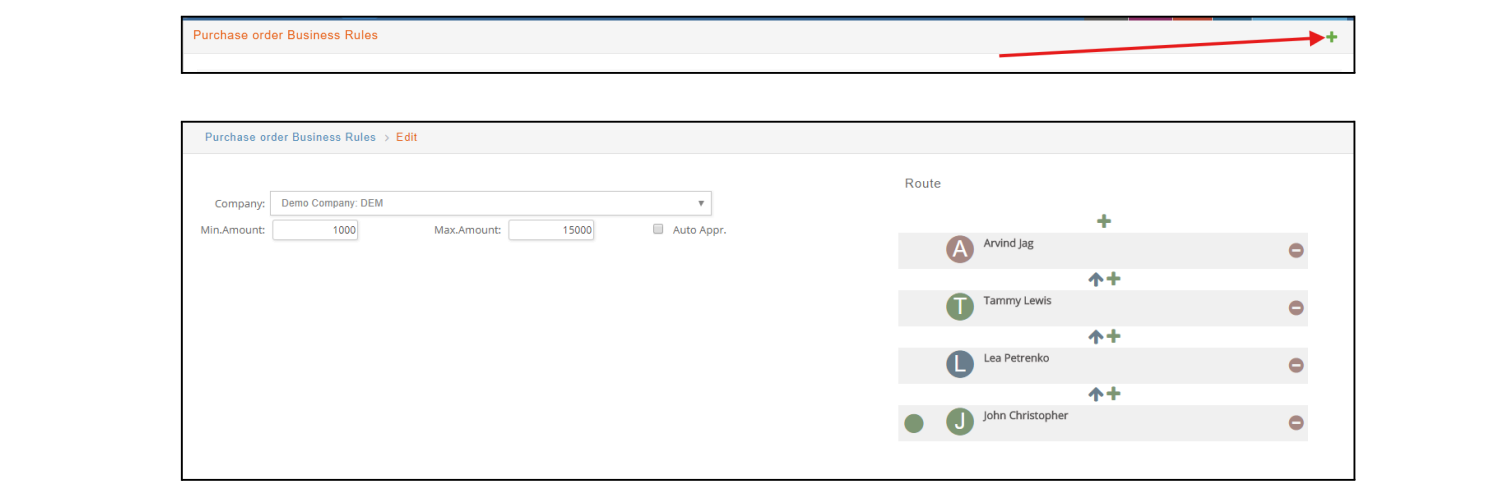Remove Arvind Jag from the route
Image resolution: width=1505 pixels, height=497 pixels.
(1296, 250)
